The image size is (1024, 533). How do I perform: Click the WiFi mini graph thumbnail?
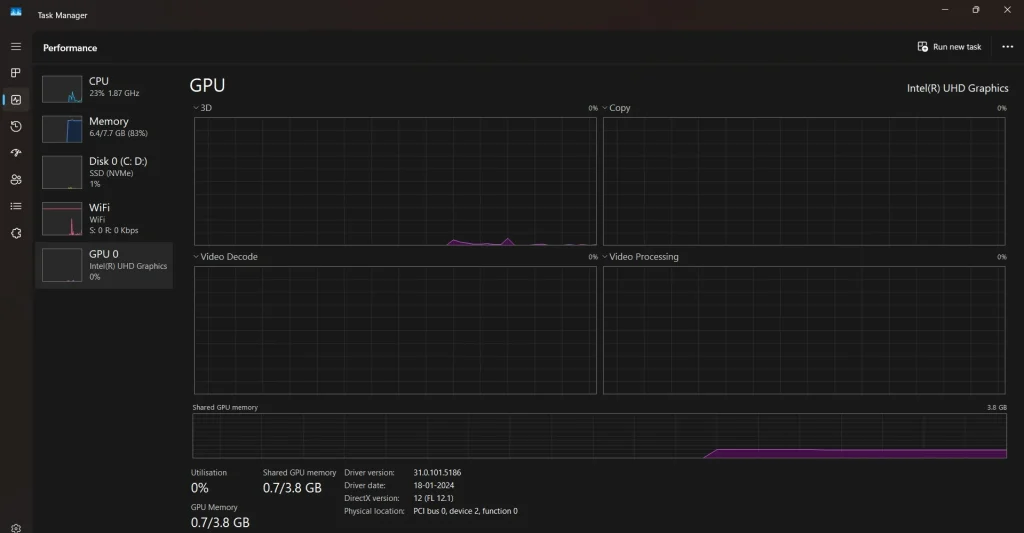tap(62, 219)
